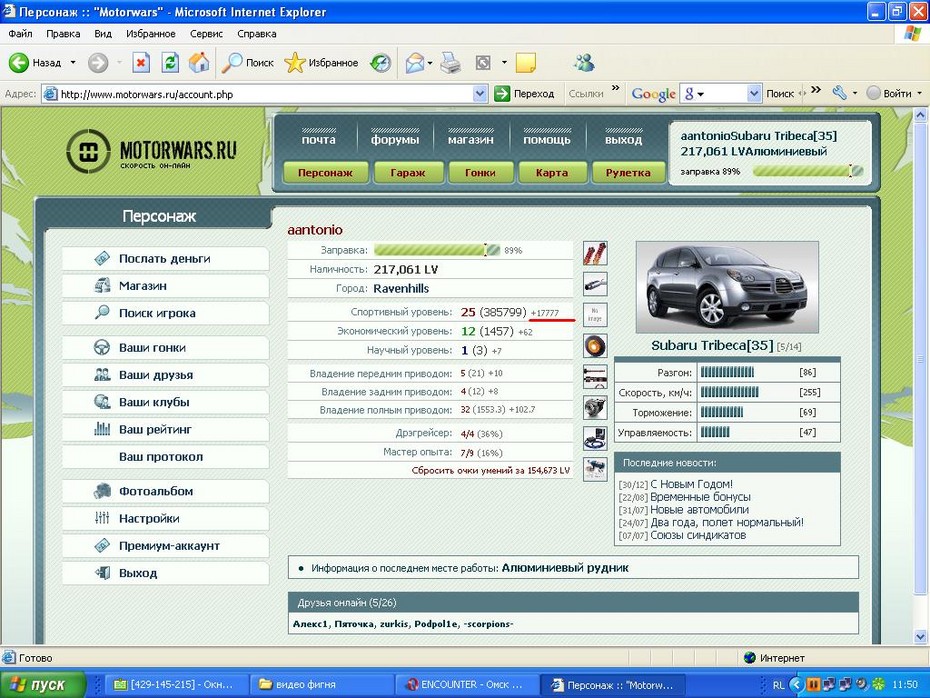Screen dimensions: 930x698
Task: Click the History clock icon
Action: 380,62
